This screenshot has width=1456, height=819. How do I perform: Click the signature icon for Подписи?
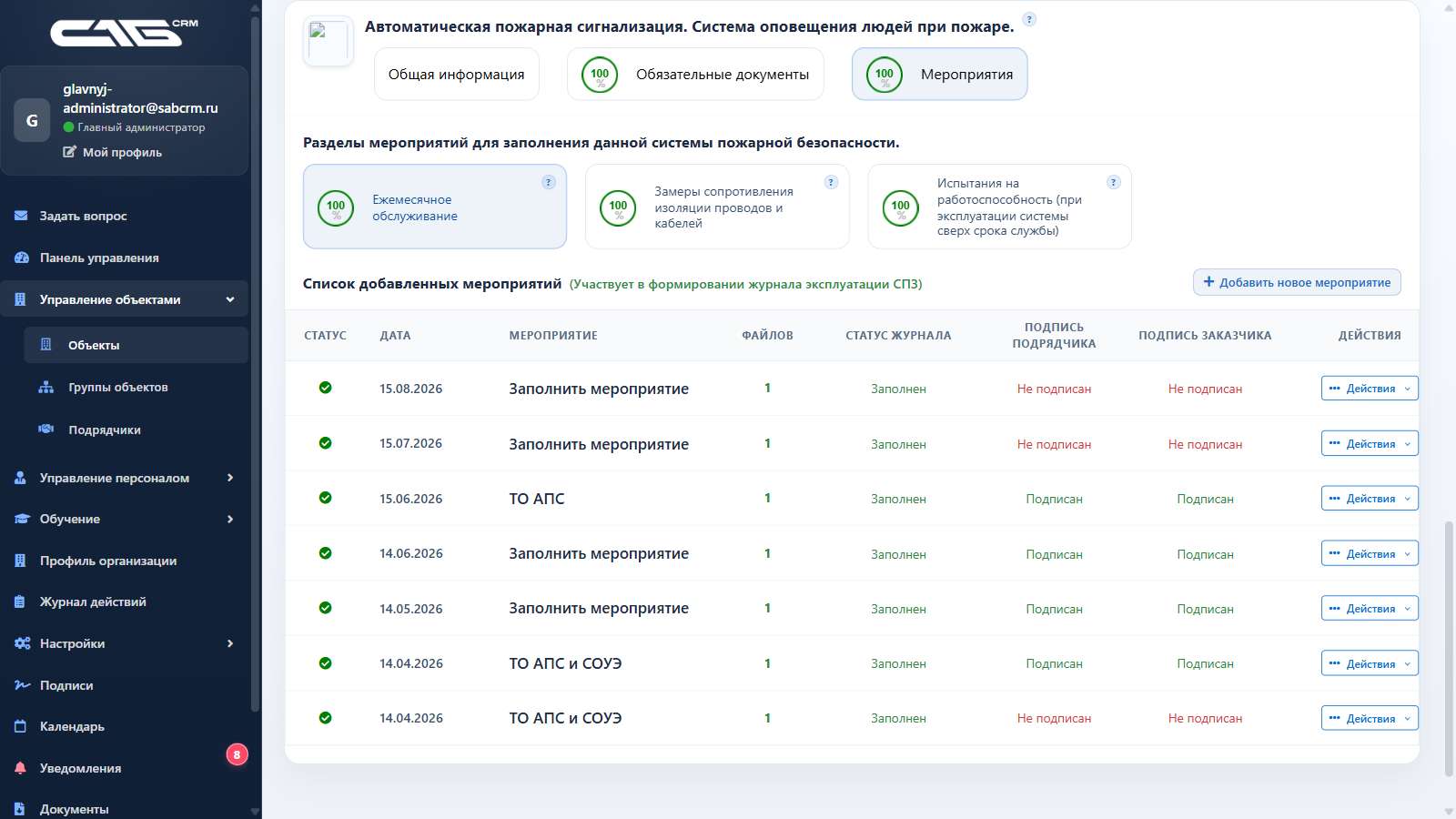[22, 685]
